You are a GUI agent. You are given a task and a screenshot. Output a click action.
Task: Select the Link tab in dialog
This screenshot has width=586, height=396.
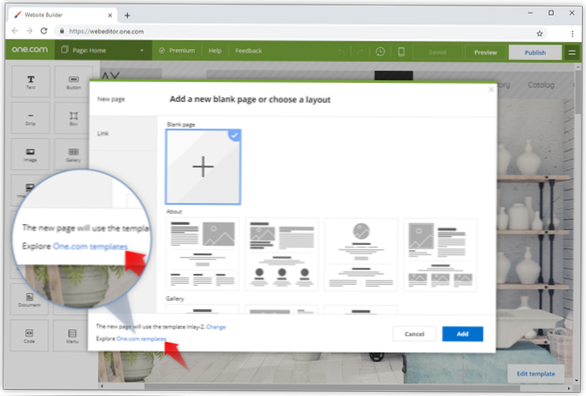pos(123,133)
